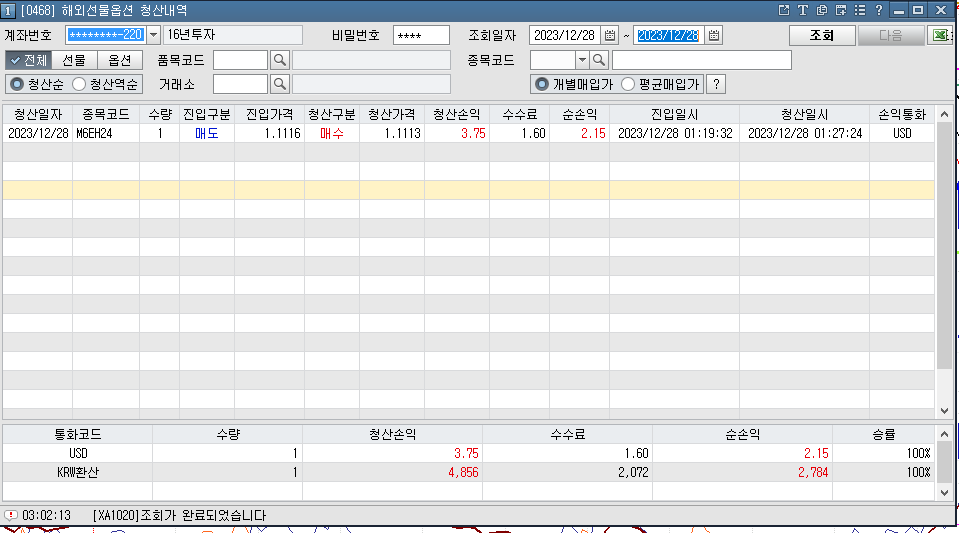Click the blue 매도 cell

click(x=207, y=133)
